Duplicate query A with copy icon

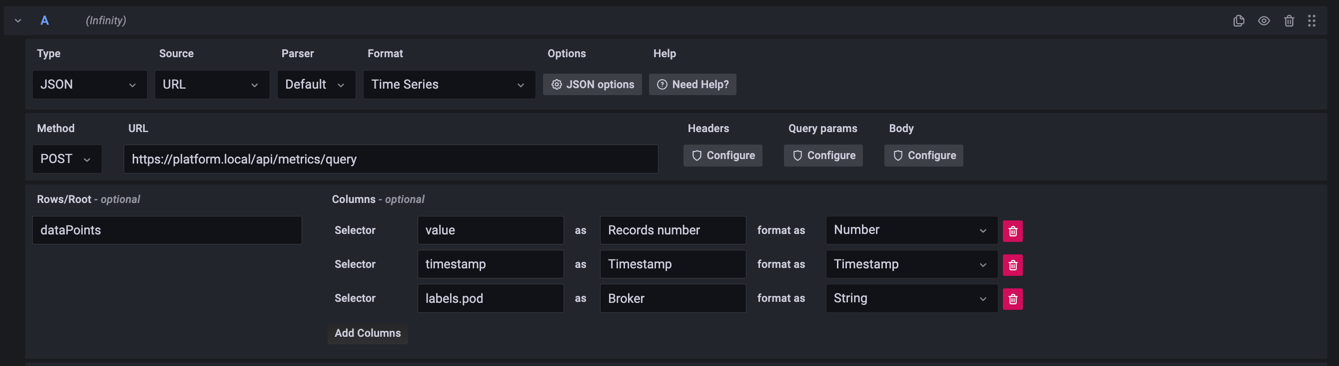pos(1239,21)
